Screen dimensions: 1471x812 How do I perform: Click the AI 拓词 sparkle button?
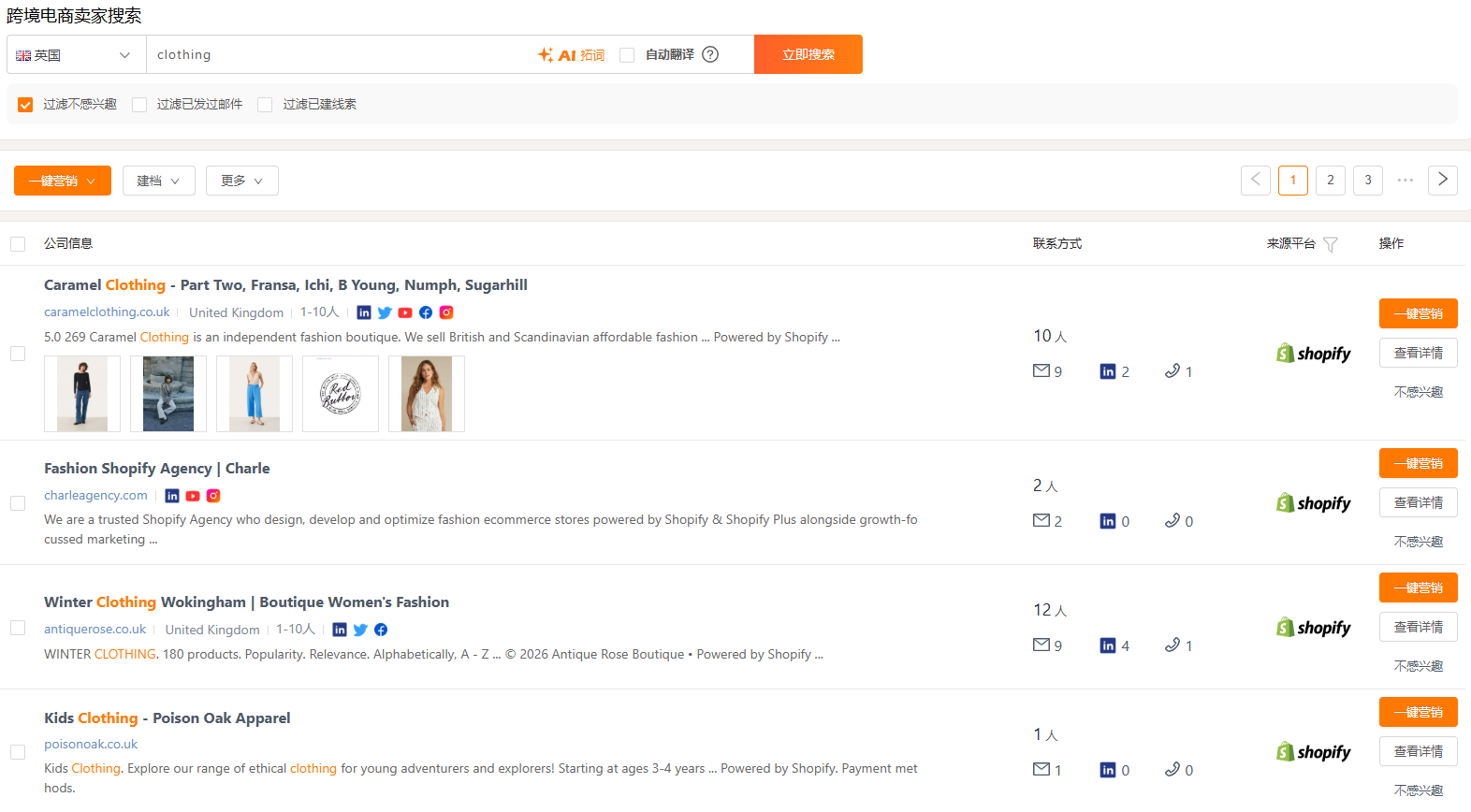(571, 55)
